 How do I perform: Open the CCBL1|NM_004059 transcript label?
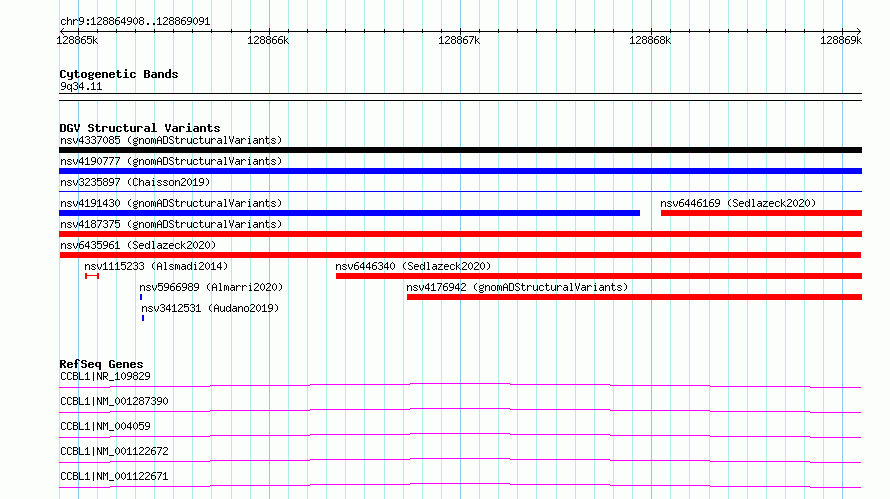tap(105, 426)
